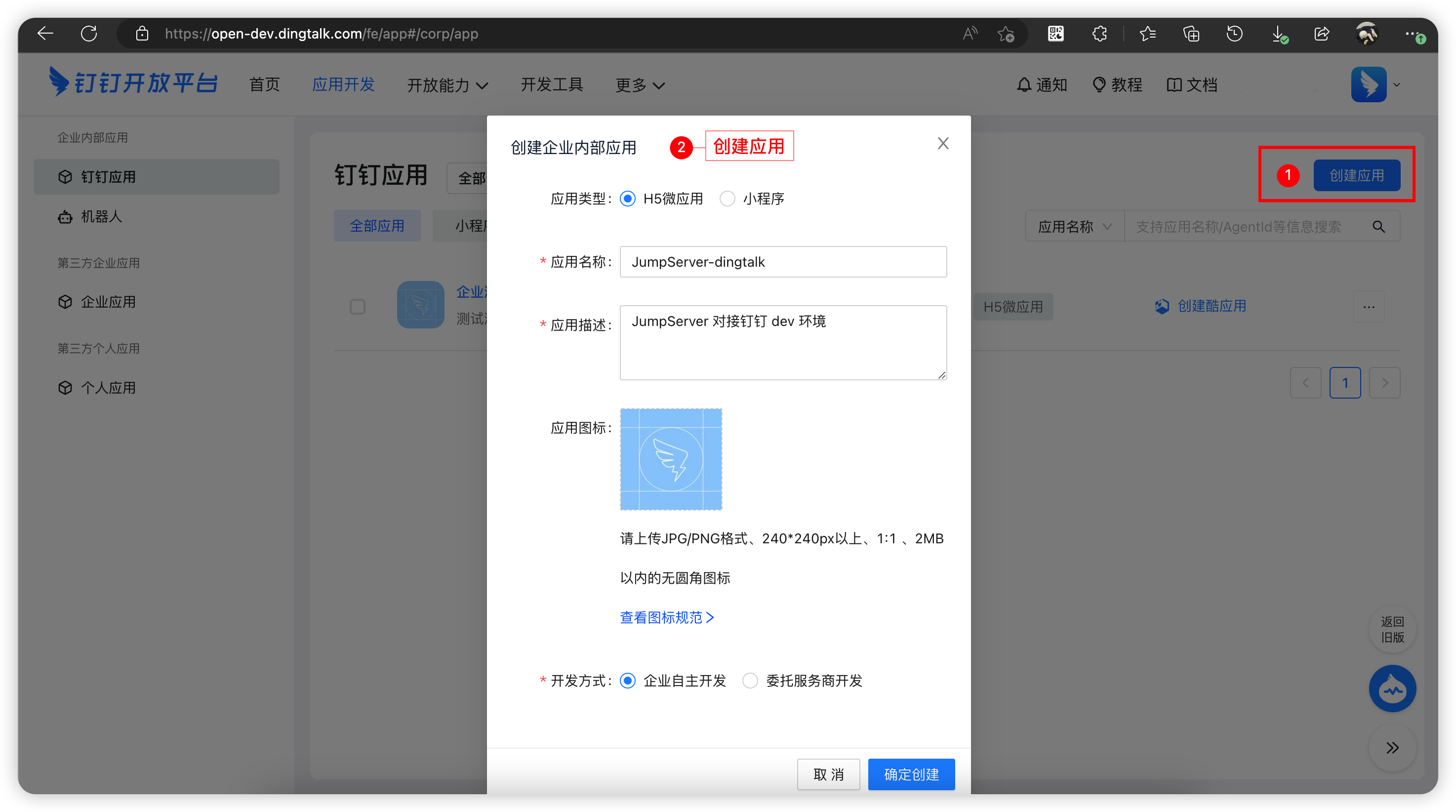The height and width of the screenshot is (812, 1456).
Task: Click the browser downloads icon
Action: (x=1278, y=34)
